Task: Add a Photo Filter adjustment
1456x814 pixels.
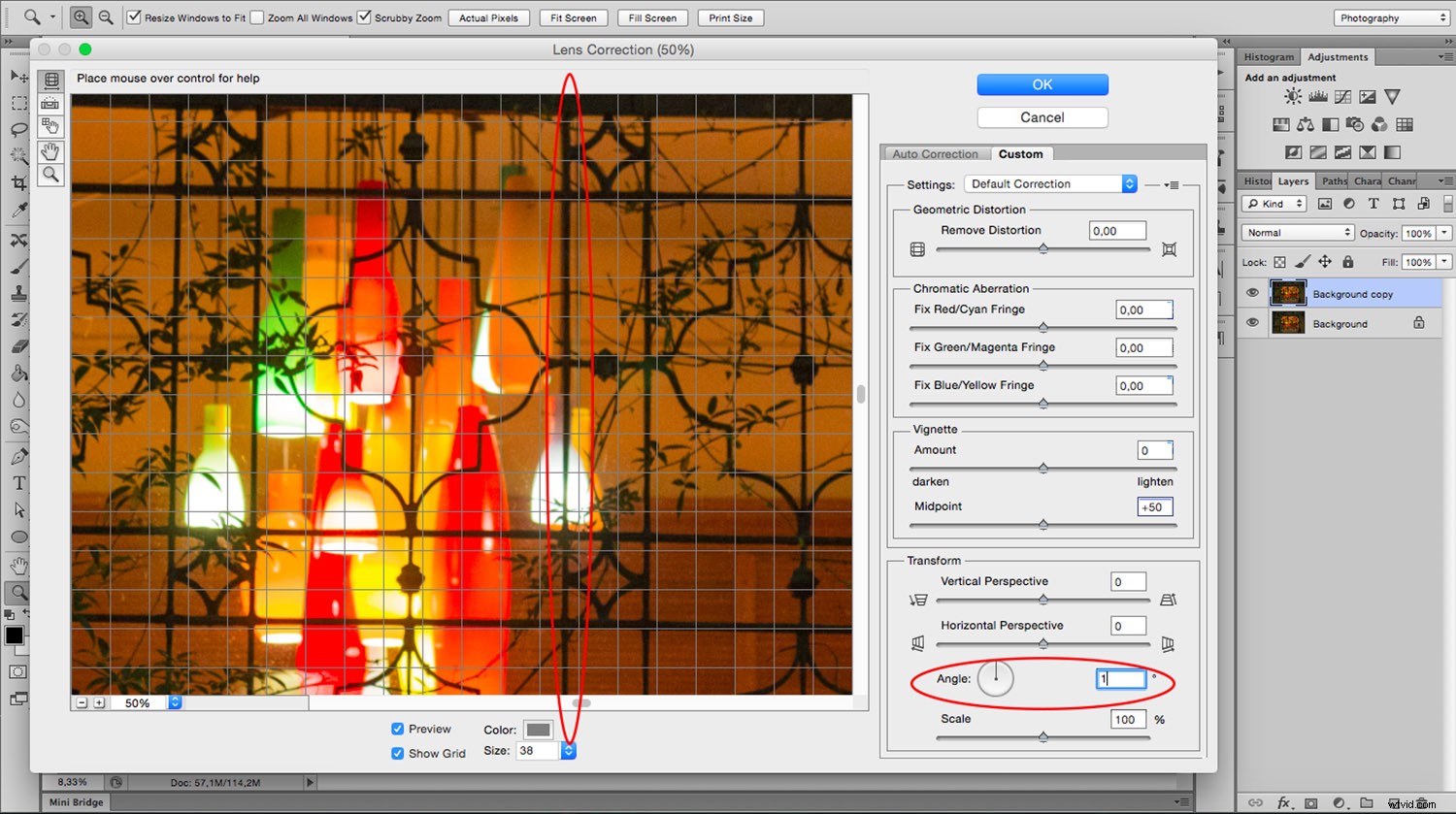Action: [x=1354, y=124]
